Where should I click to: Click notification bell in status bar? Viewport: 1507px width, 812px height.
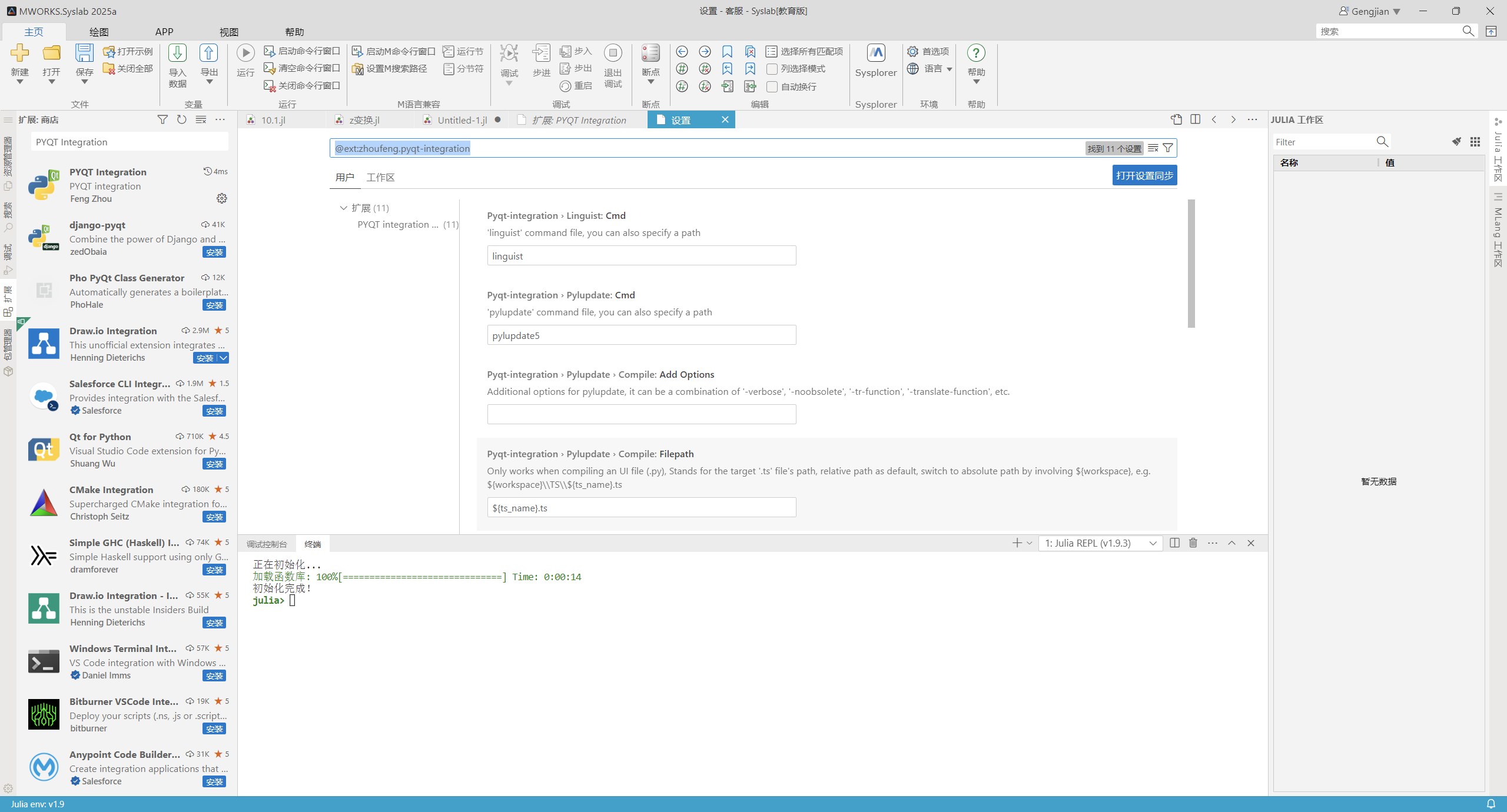1491,804
